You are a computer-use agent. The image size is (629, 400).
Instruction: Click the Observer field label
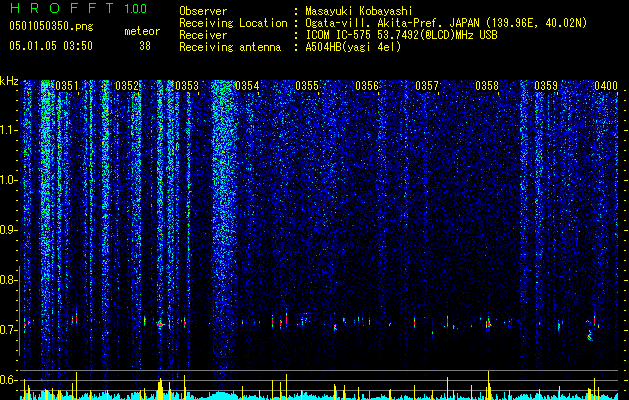pos(203,11)
